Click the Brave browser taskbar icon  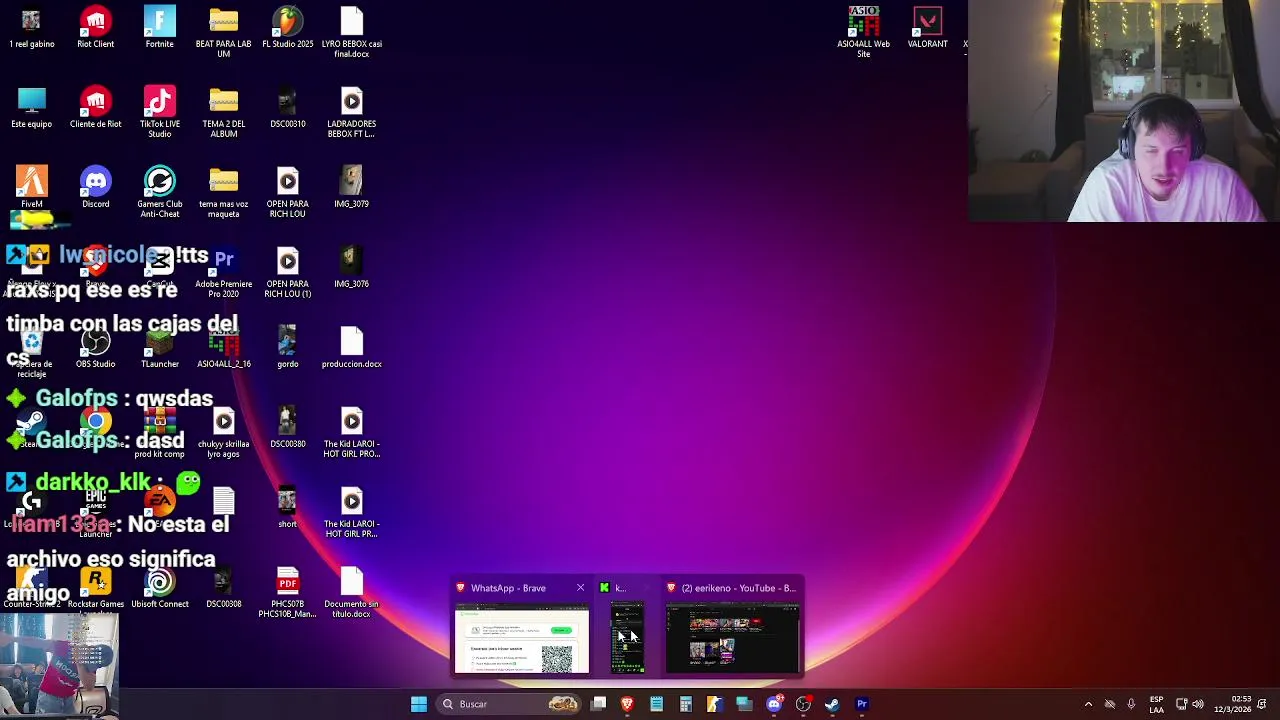(x=627, y=704)
